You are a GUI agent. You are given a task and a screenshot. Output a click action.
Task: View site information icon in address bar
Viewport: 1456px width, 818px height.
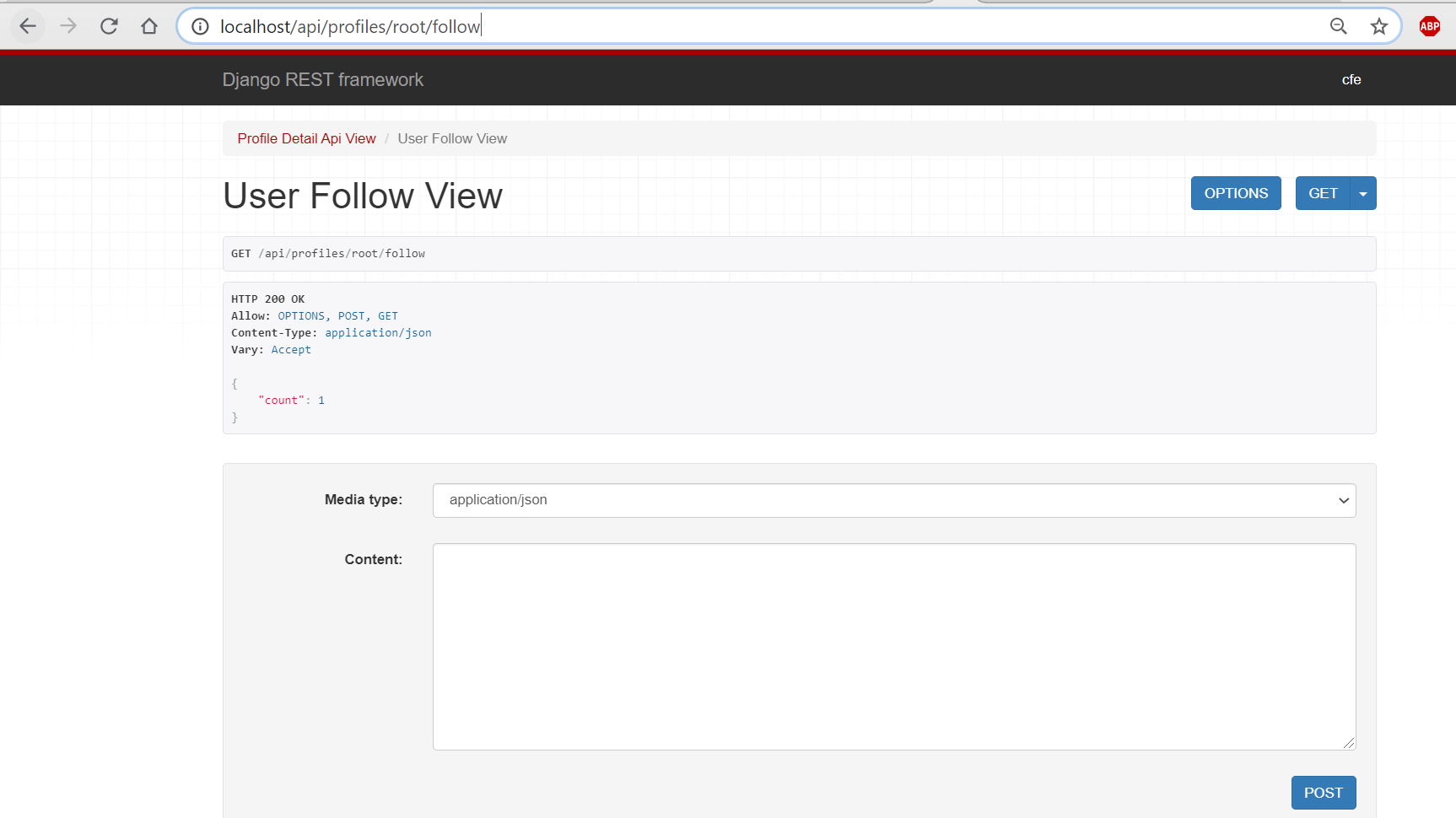pyautogui.click(x=200, y=26)
